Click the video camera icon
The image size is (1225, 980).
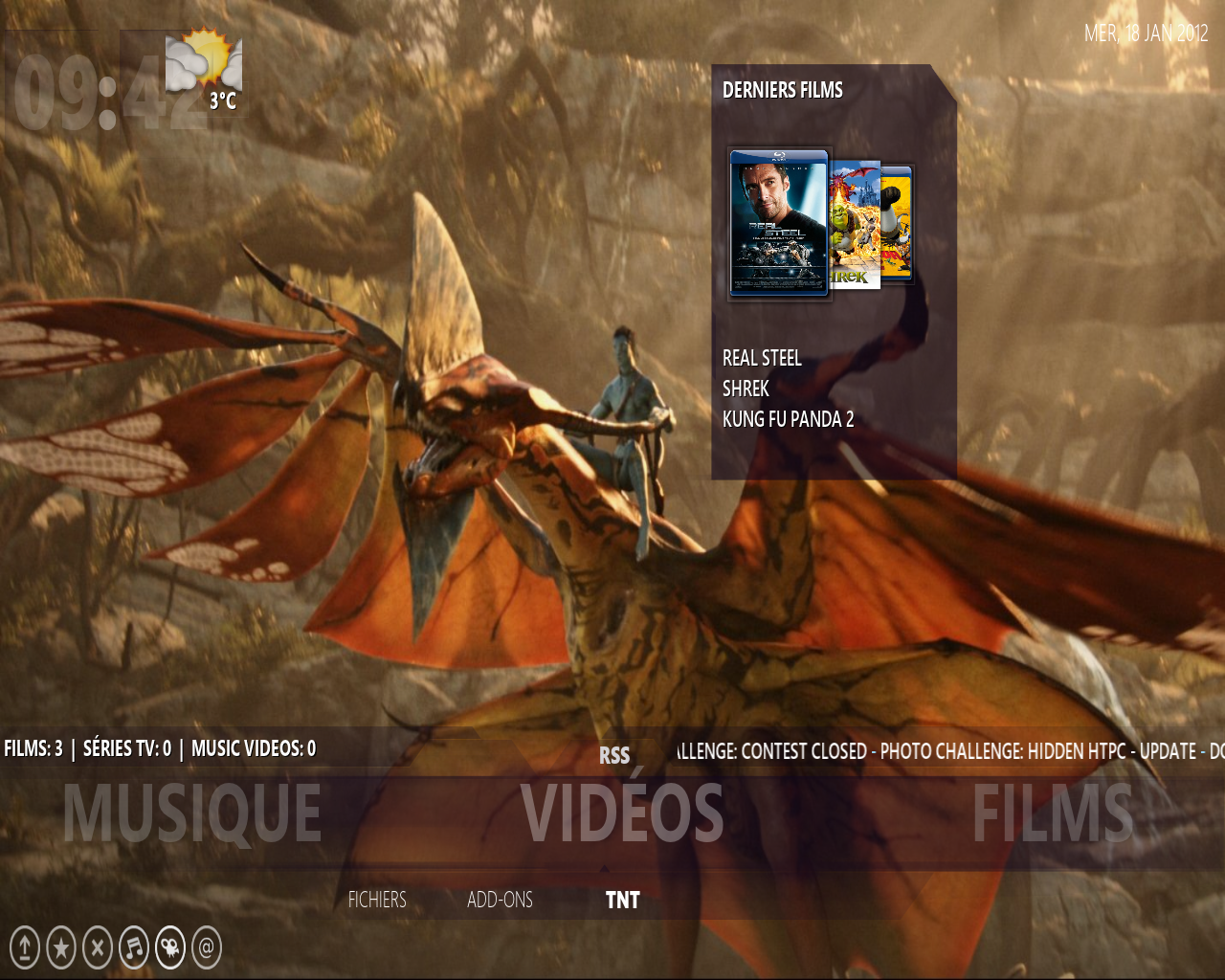pos(170,948)
